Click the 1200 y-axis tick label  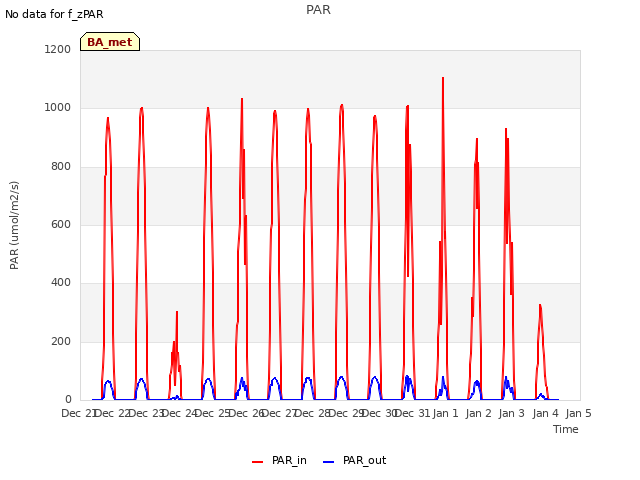point(58,49)
